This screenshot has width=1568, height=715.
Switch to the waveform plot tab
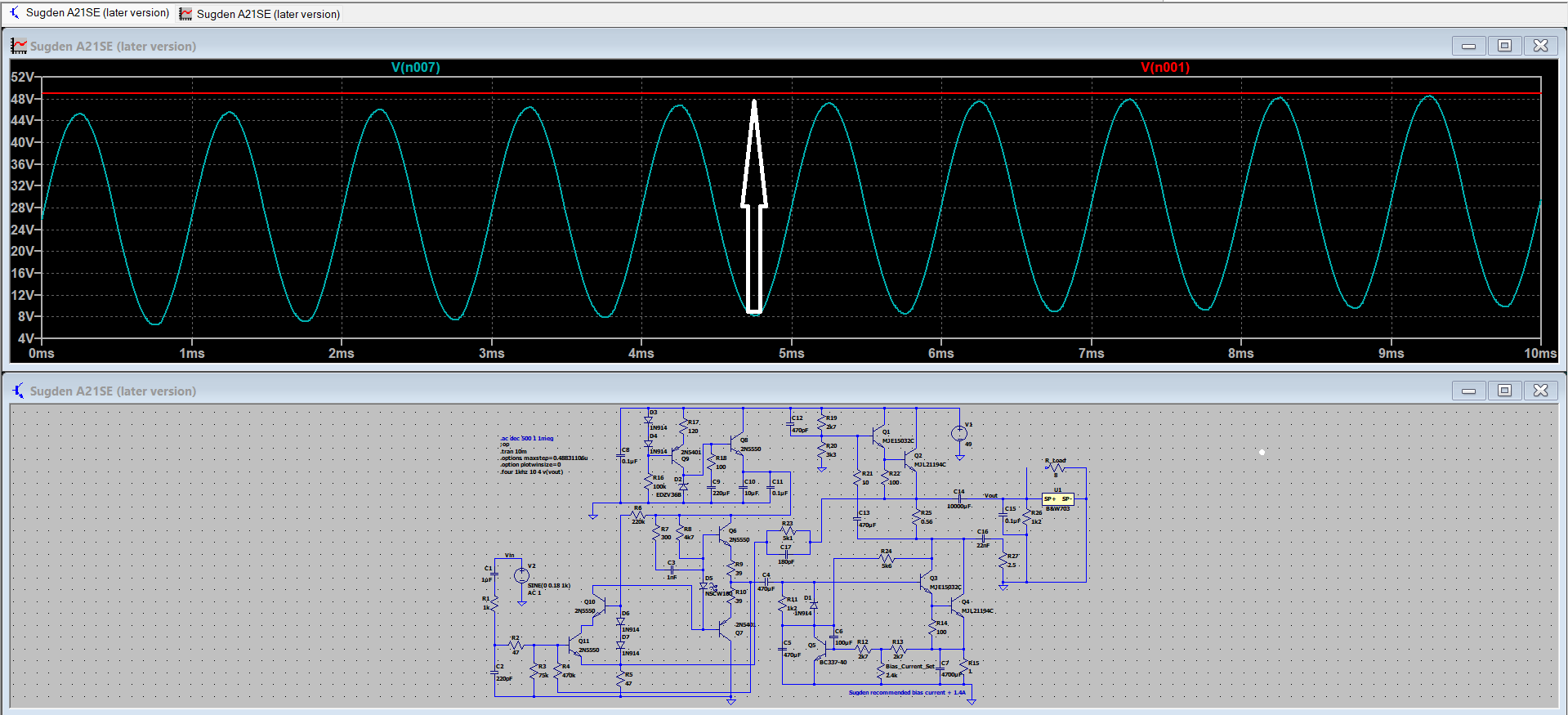tap(260, 14)
